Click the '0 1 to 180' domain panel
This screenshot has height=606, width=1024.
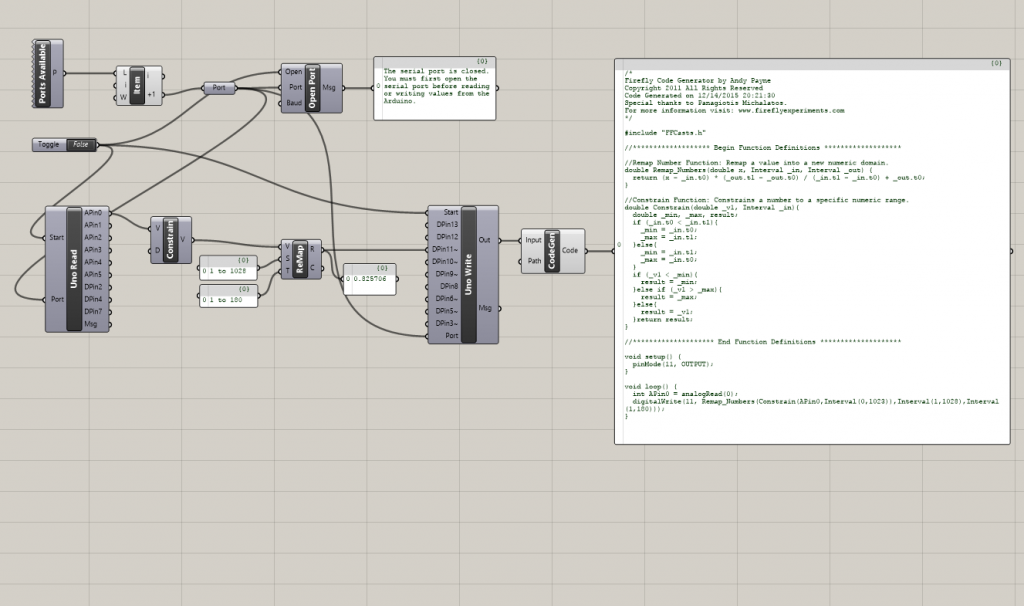click(228, 297)
